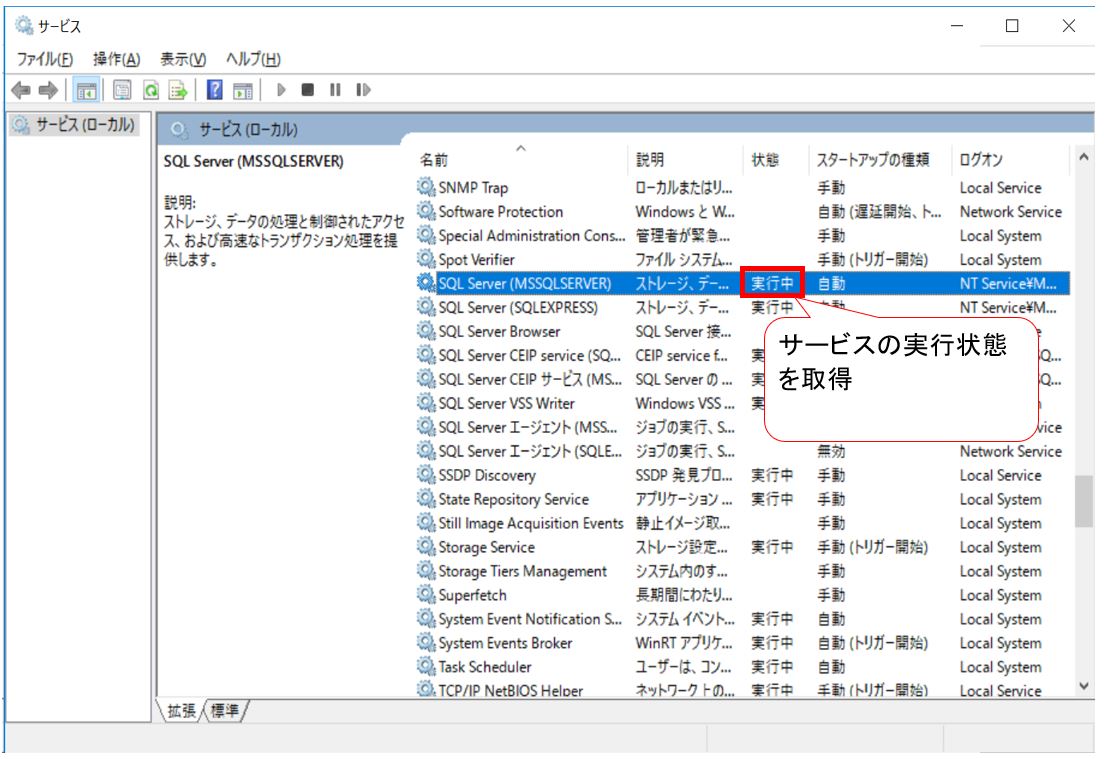Select SQL Server CEIP サービス (MS... row
The height and width of the screenshot is (759, 1104).
(743, 380)
